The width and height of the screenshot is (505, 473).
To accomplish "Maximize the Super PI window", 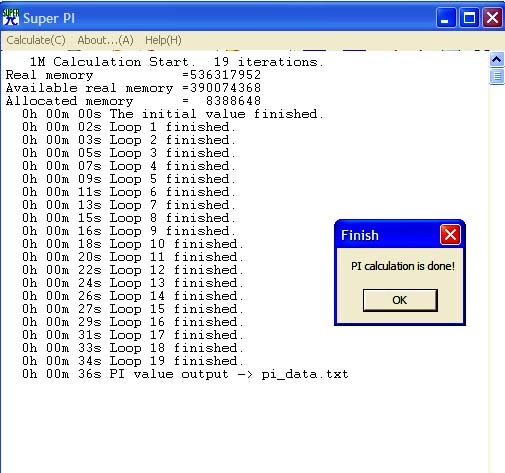I will [x=469, y=18].
